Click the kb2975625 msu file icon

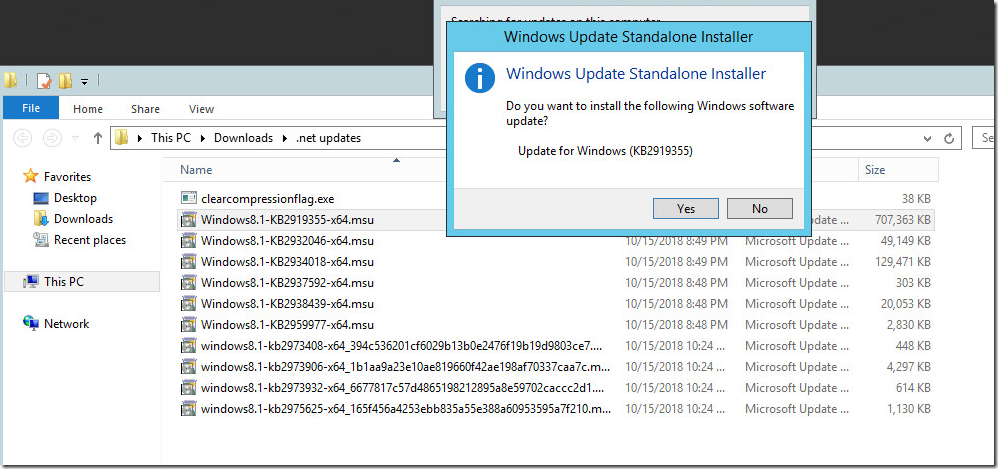point(188,409)
